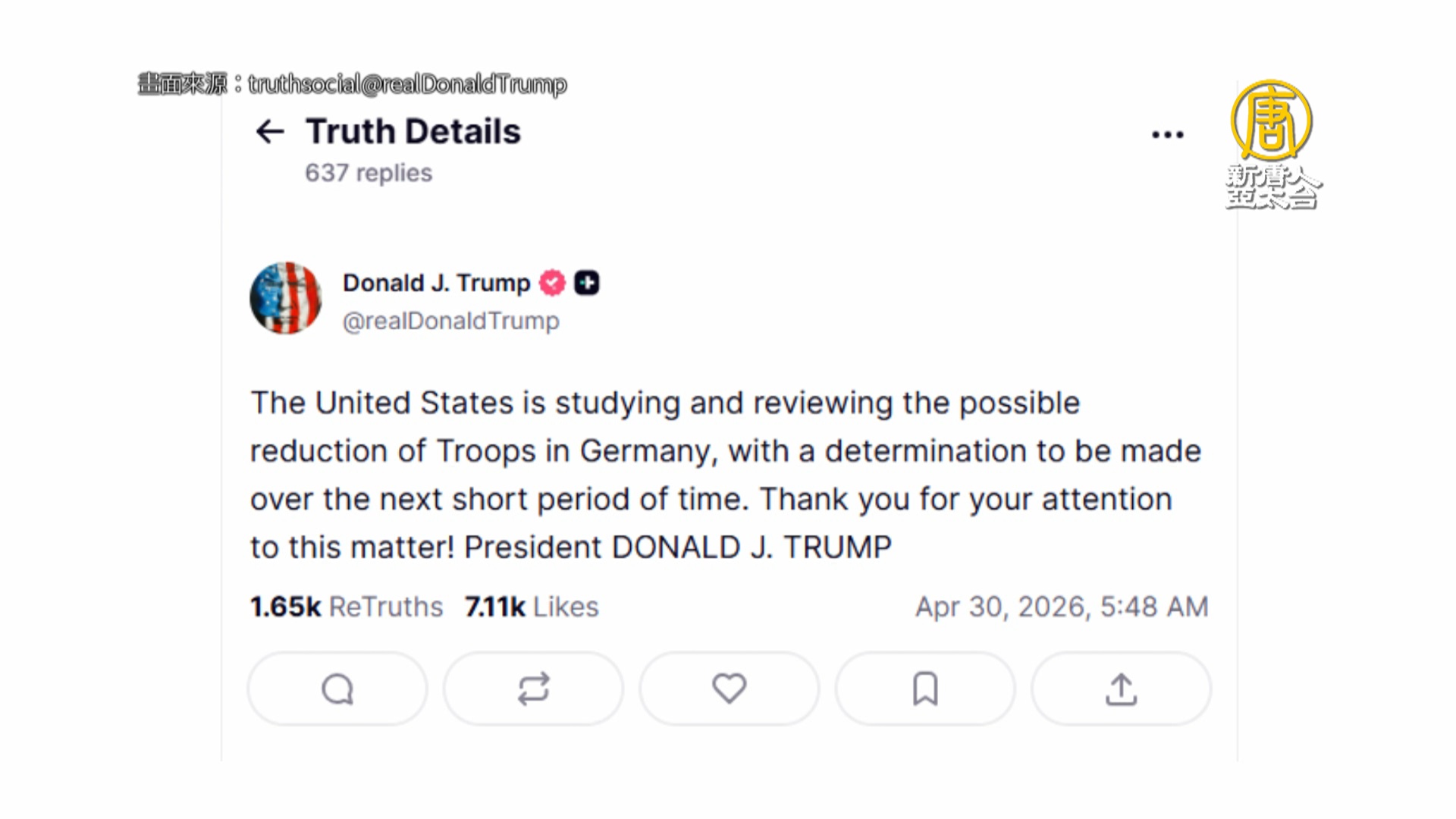Like the post with the heart icon
Viewport: 1456px width, 819px height.
729,689
